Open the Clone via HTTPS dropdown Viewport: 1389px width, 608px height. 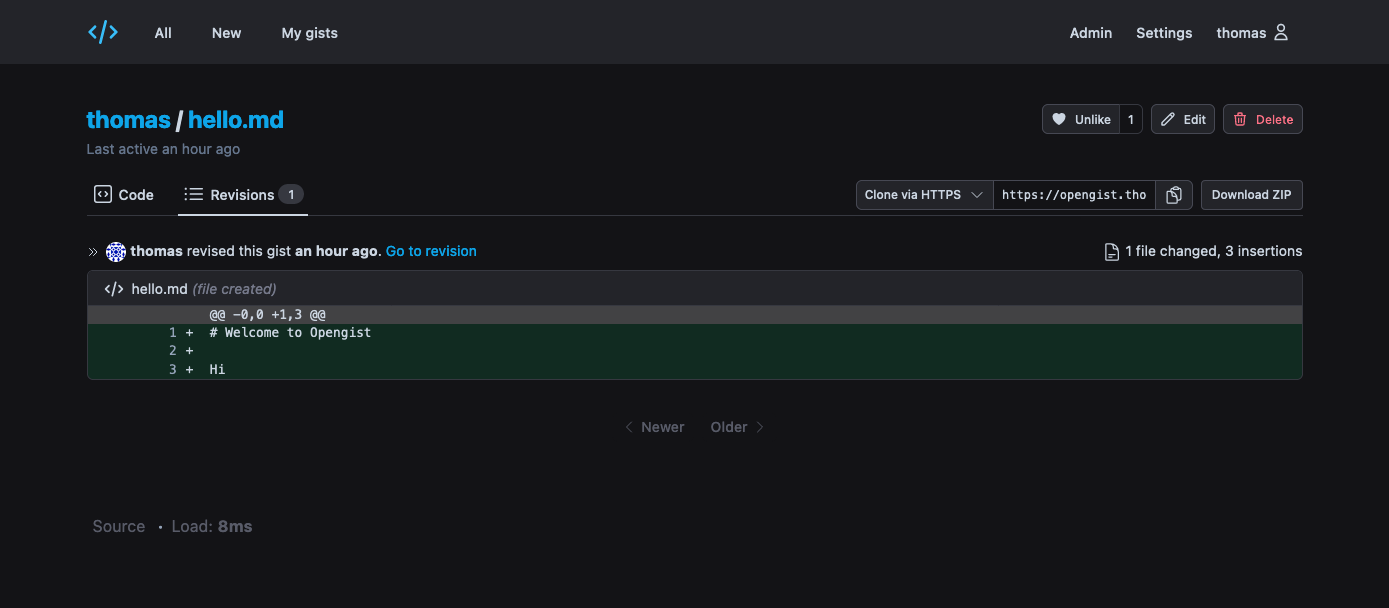click(x=925, y=195)
